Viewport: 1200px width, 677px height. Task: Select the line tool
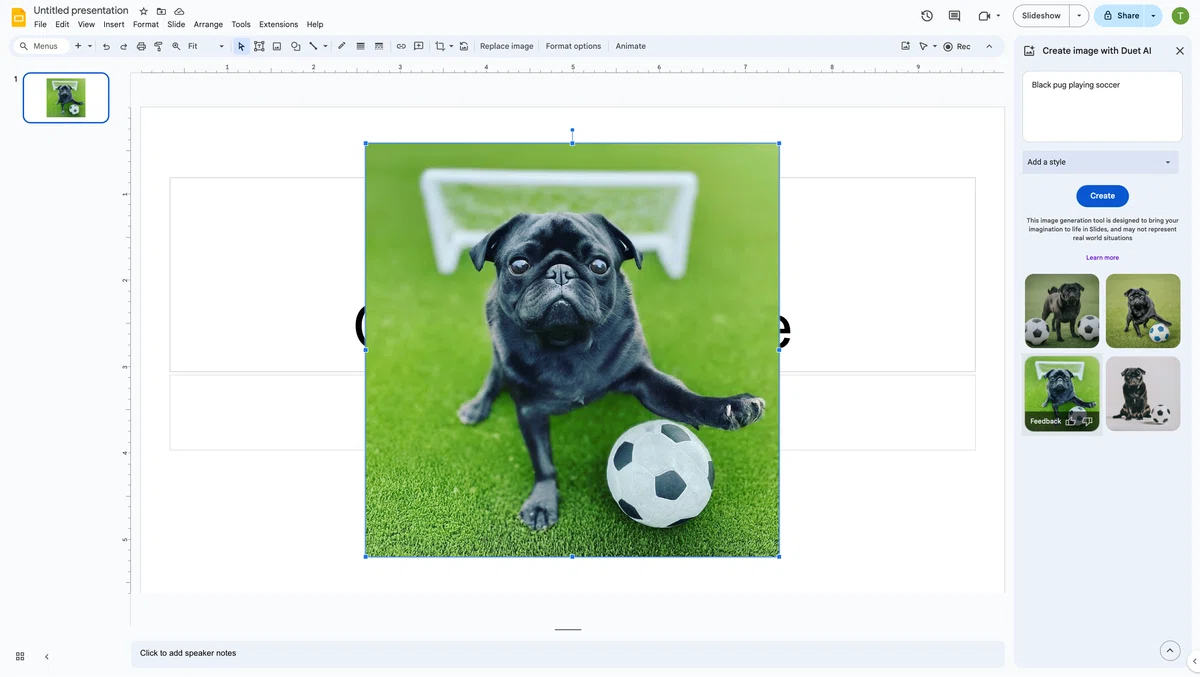(313, 46)
